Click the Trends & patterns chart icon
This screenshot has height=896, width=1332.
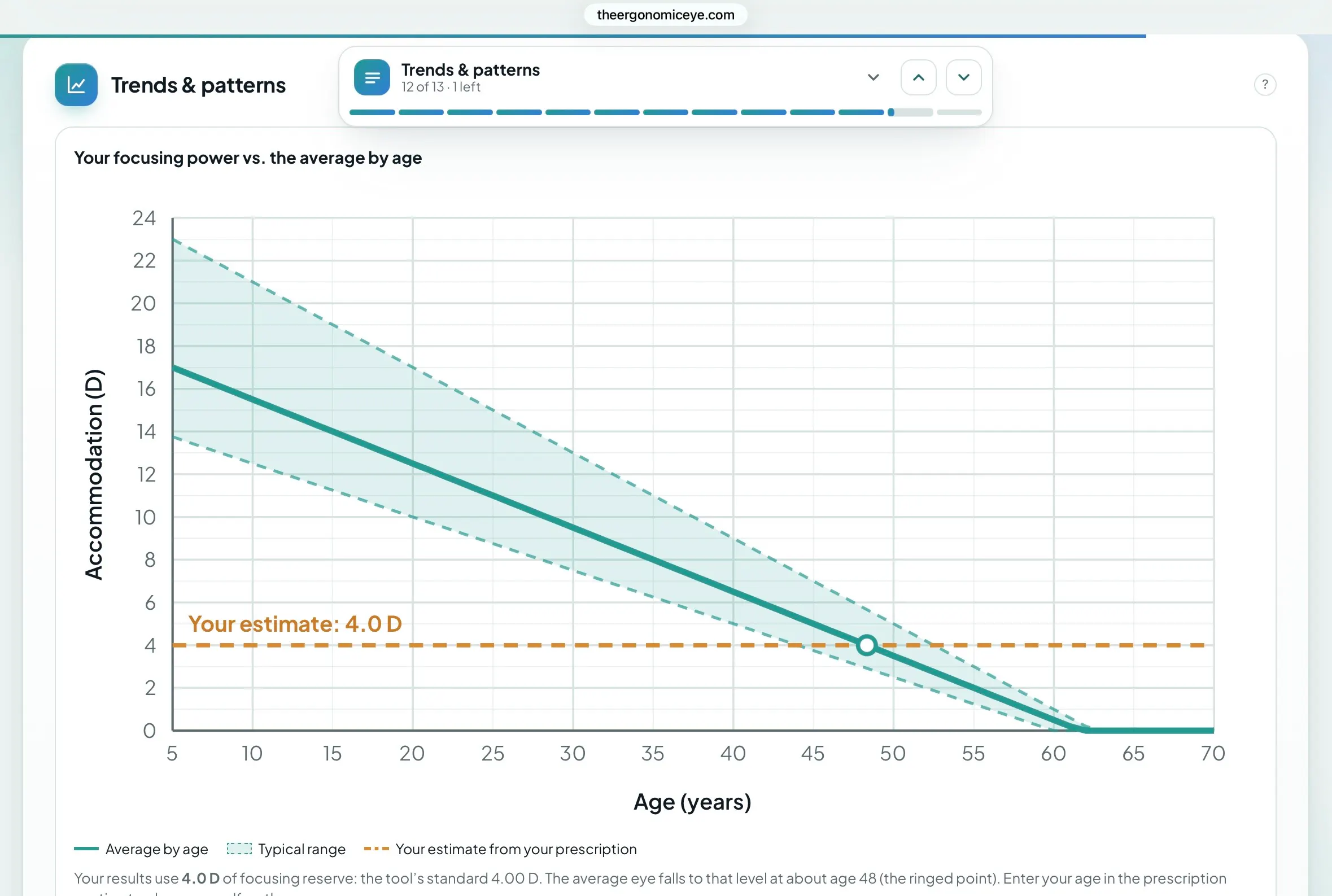[76, 85]
